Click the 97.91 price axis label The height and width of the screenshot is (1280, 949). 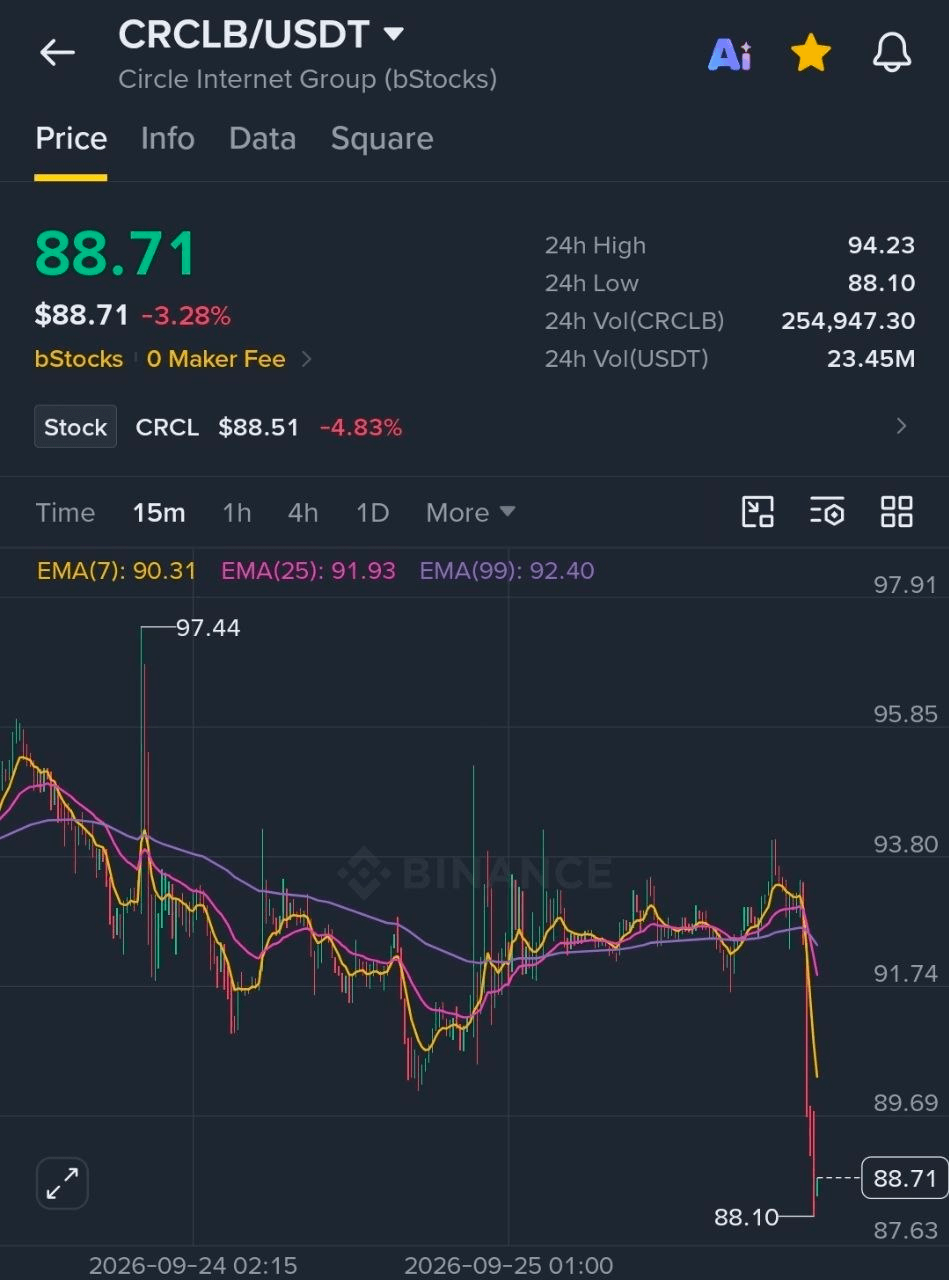(905, 584)
